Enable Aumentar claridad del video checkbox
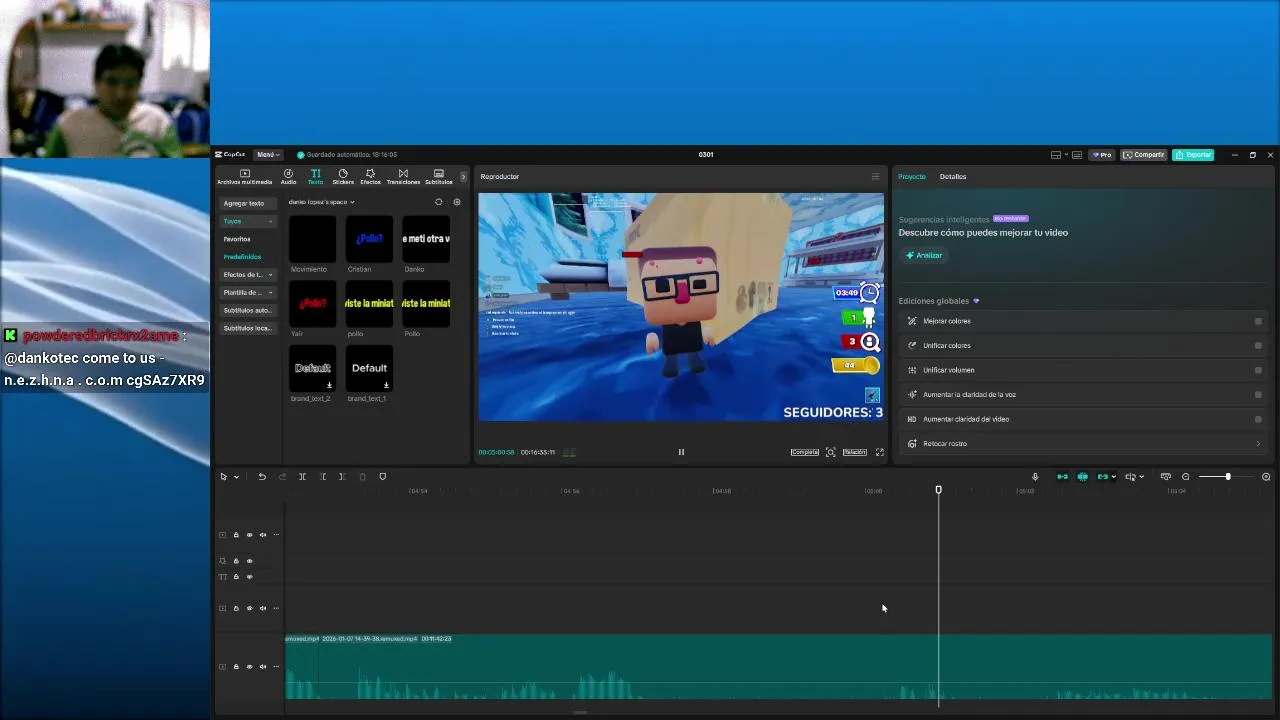1280x720 pixels. tap(1258, 419)
